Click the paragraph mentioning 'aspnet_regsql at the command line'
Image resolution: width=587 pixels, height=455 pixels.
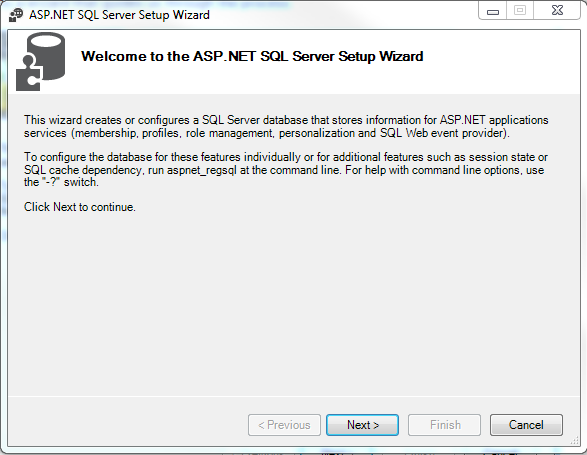tap(286, 169)
